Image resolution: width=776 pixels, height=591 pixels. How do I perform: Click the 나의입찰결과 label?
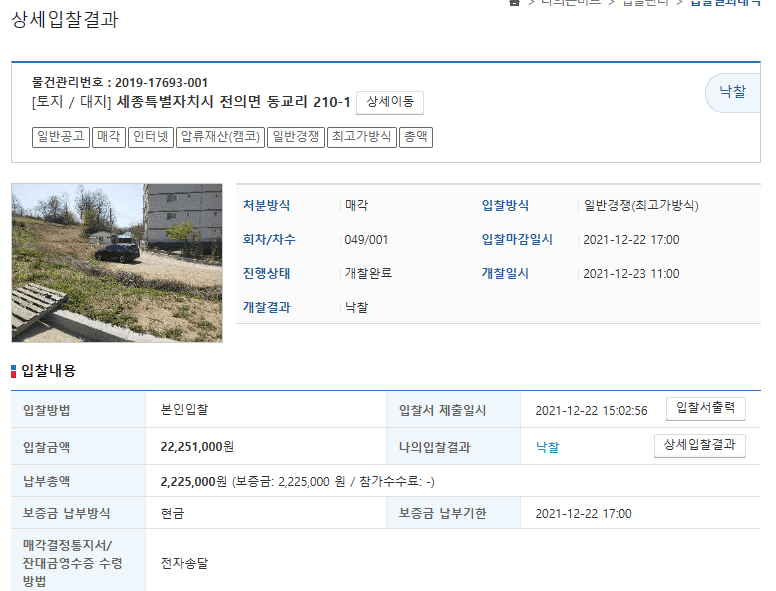435,447
